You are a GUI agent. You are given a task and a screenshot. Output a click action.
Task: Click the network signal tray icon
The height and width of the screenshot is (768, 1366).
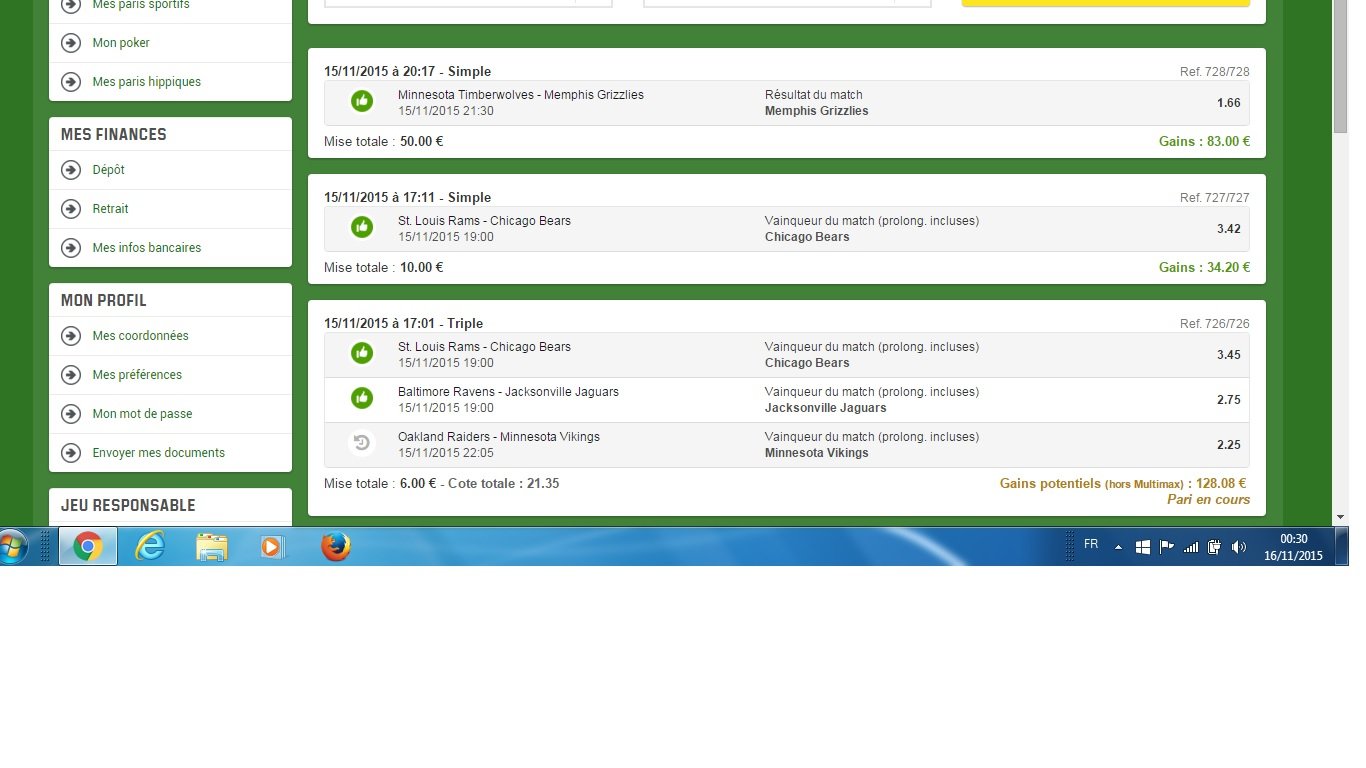[x=1191, y=547]
